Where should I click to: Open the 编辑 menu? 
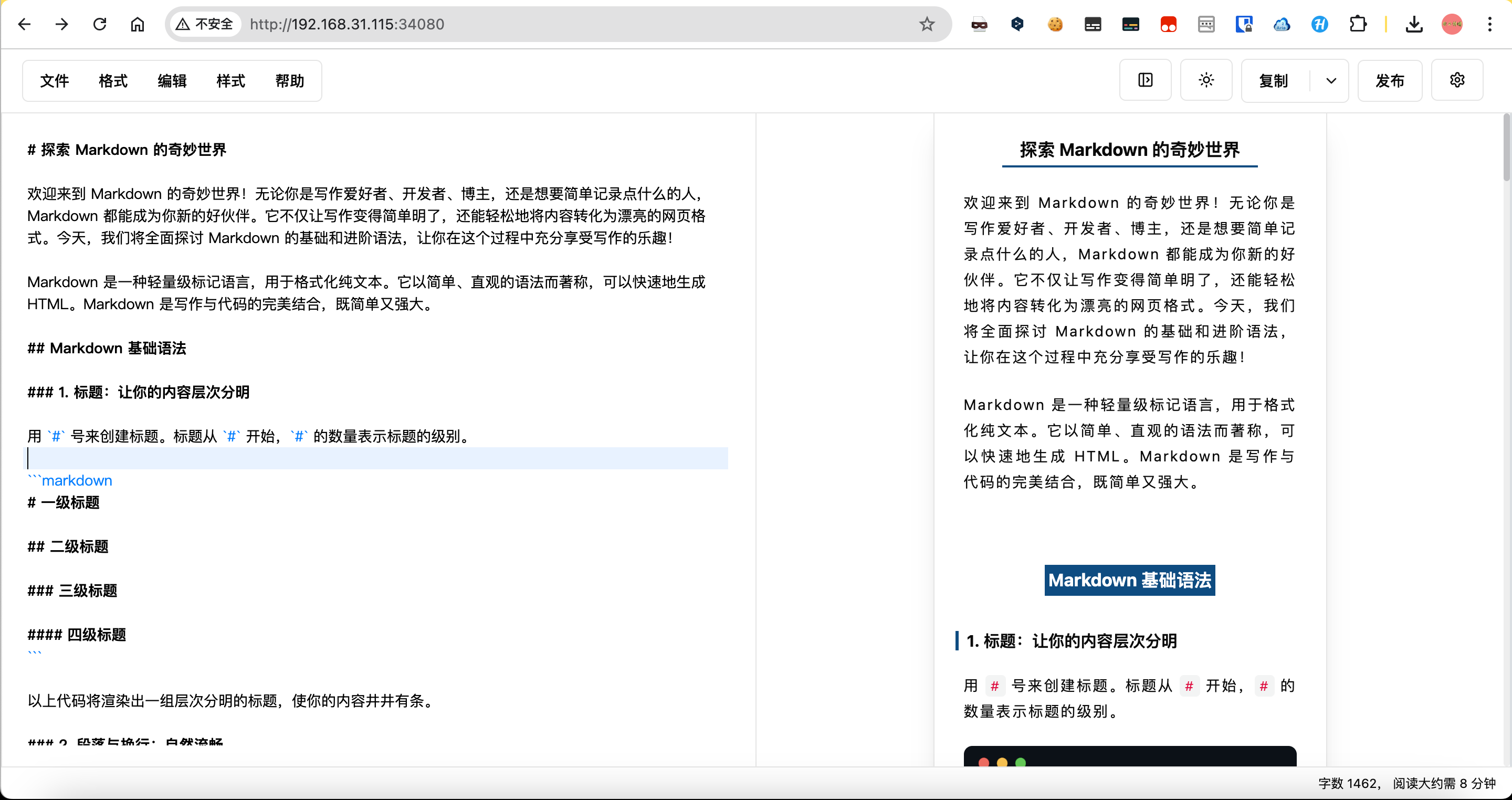tap(172, 81)
